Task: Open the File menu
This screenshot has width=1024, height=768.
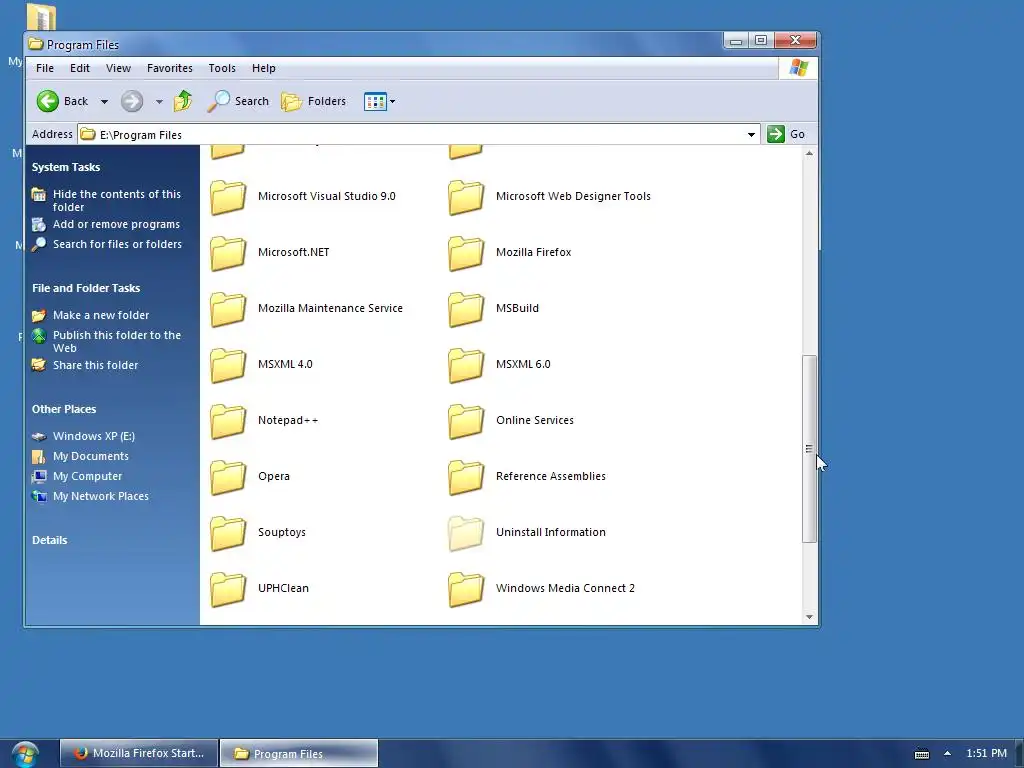Action: pos(45,68)
